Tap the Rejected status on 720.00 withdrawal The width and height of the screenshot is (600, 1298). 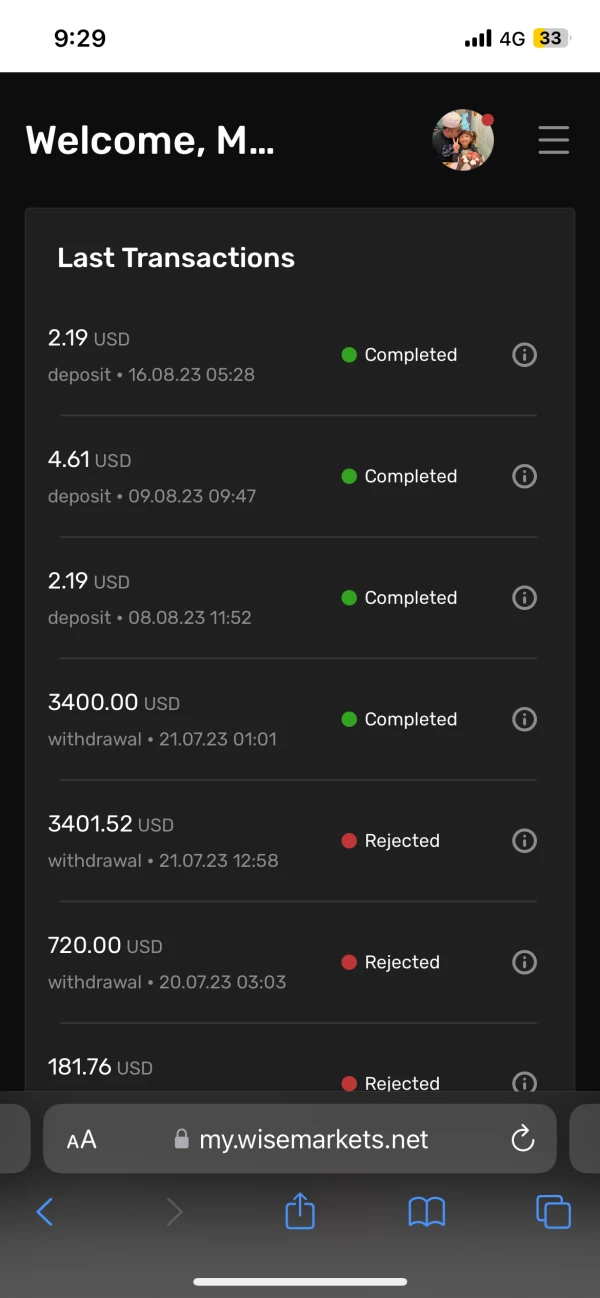click(401, 962)
